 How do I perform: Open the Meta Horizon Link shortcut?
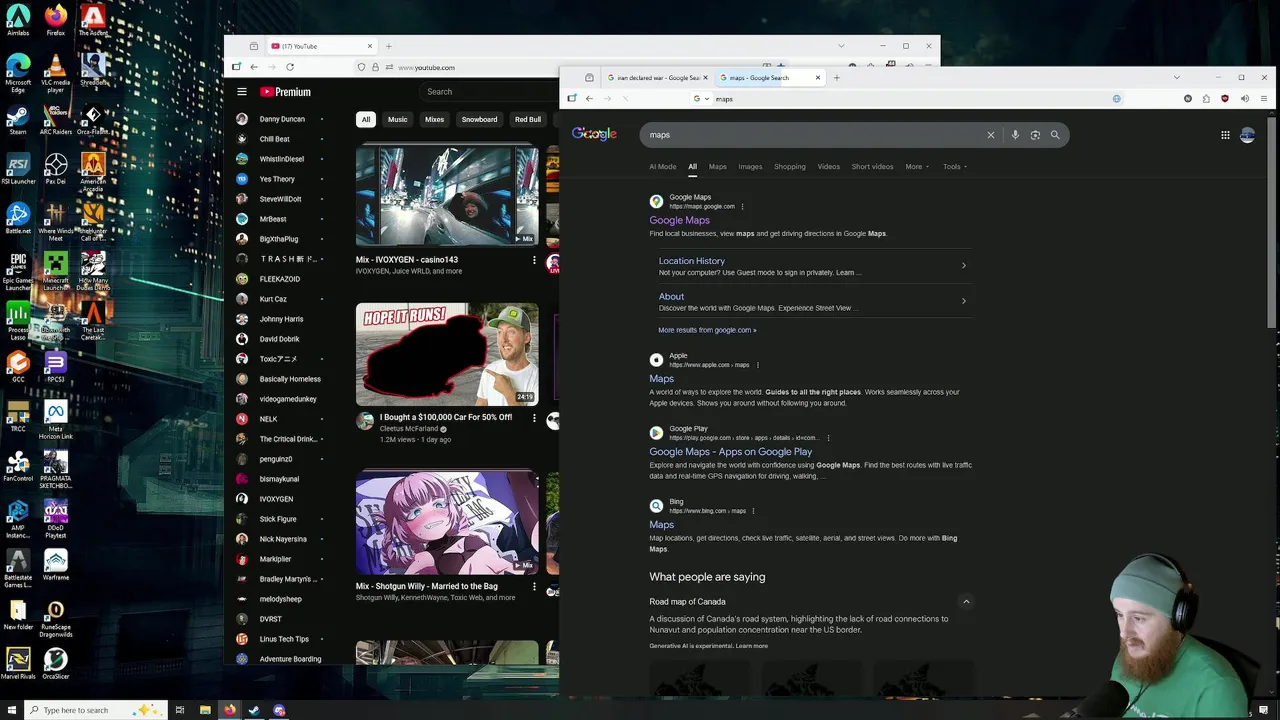(x=56, y=420)
